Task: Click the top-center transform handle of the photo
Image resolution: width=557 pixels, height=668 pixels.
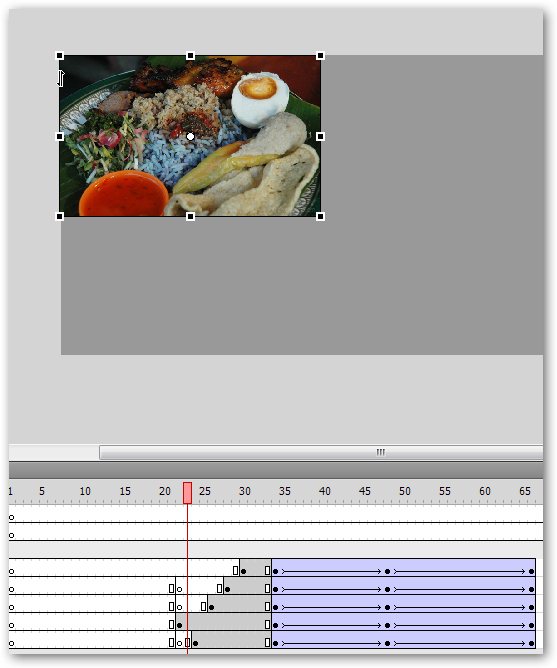Action: tap(190, 56)
